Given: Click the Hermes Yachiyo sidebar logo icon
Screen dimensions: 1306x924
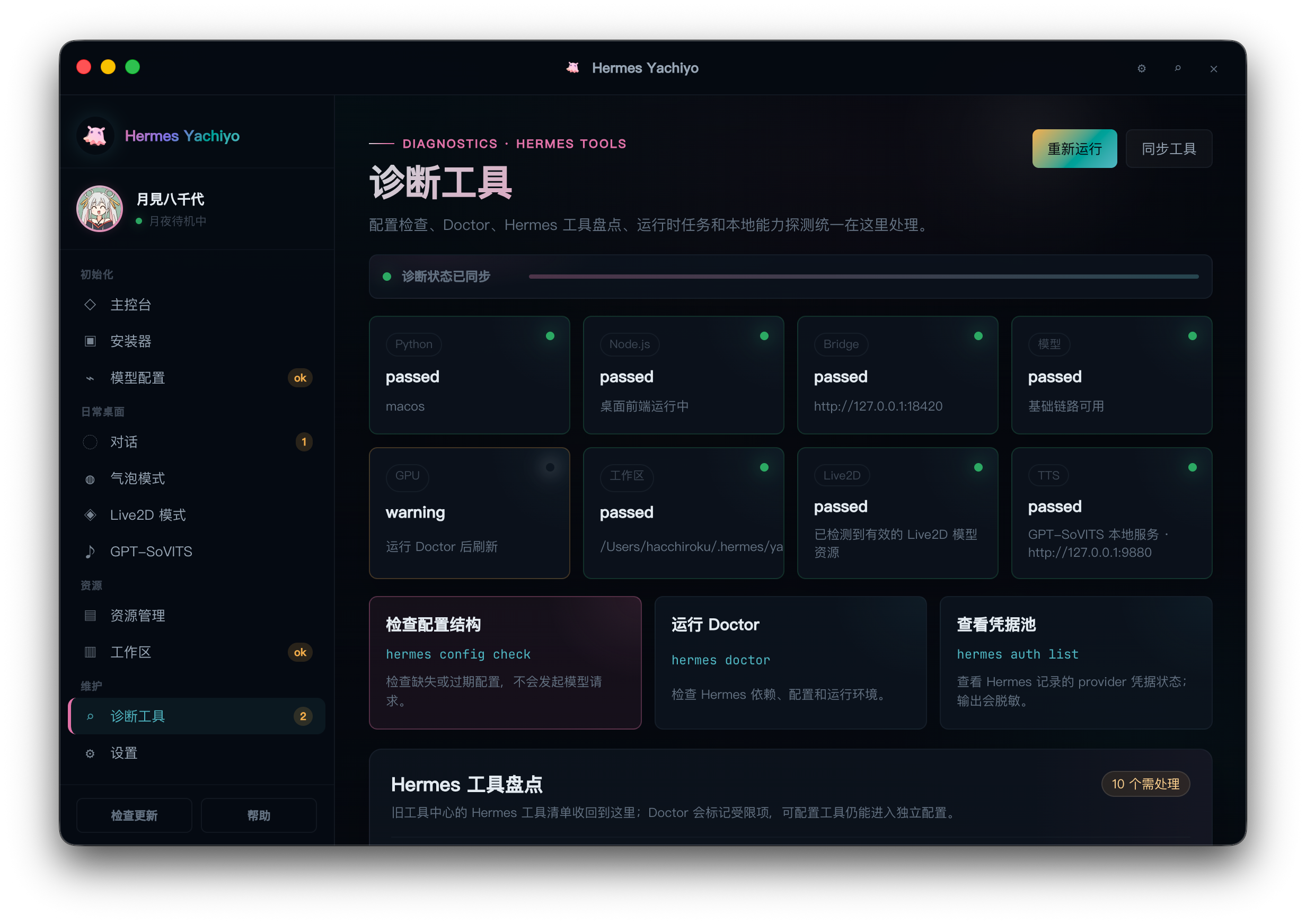Looking at the screenshot, I should (95, 136).
